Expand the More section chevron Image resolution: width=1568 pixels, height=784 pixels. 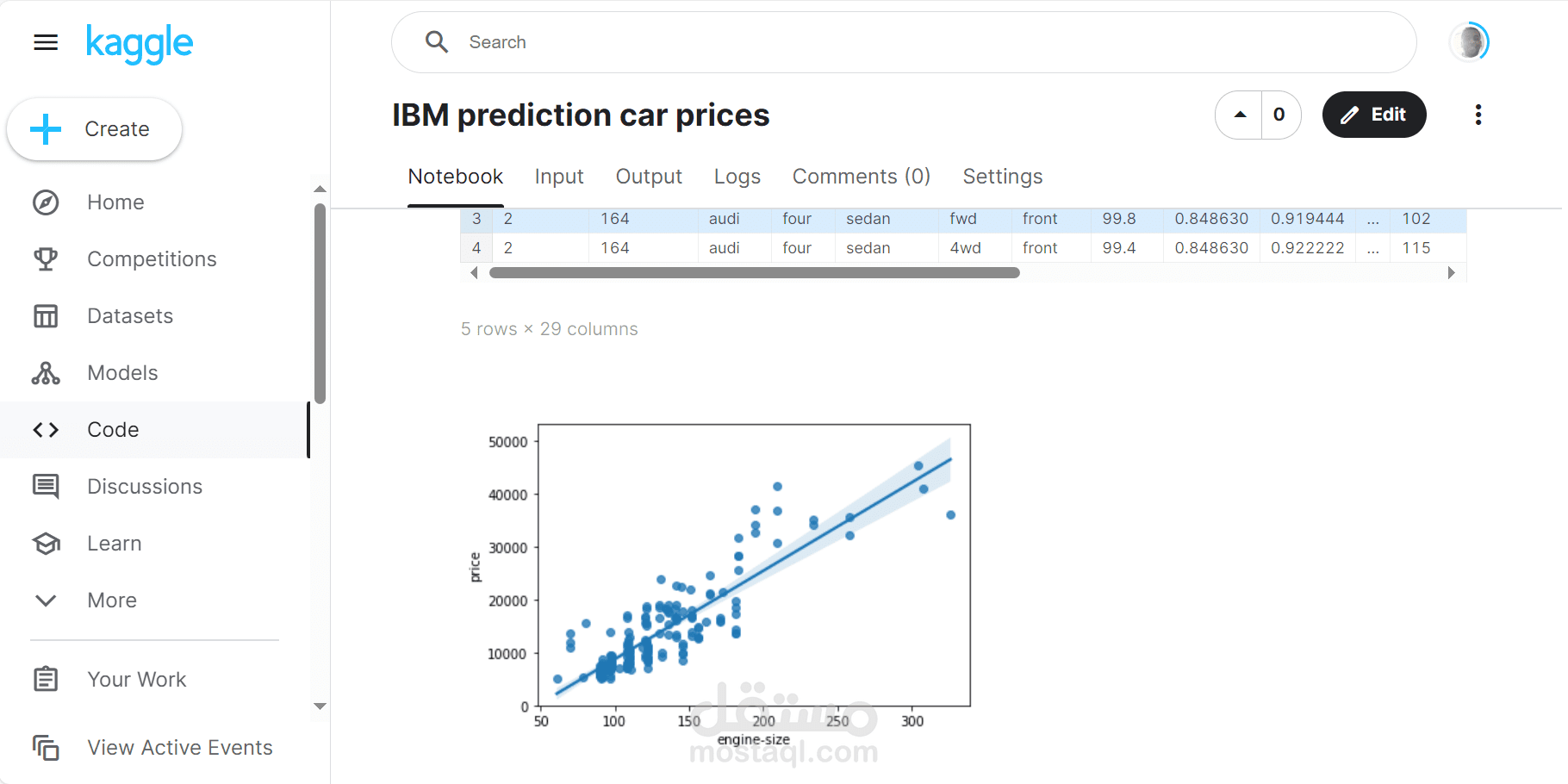pos(46,600)
